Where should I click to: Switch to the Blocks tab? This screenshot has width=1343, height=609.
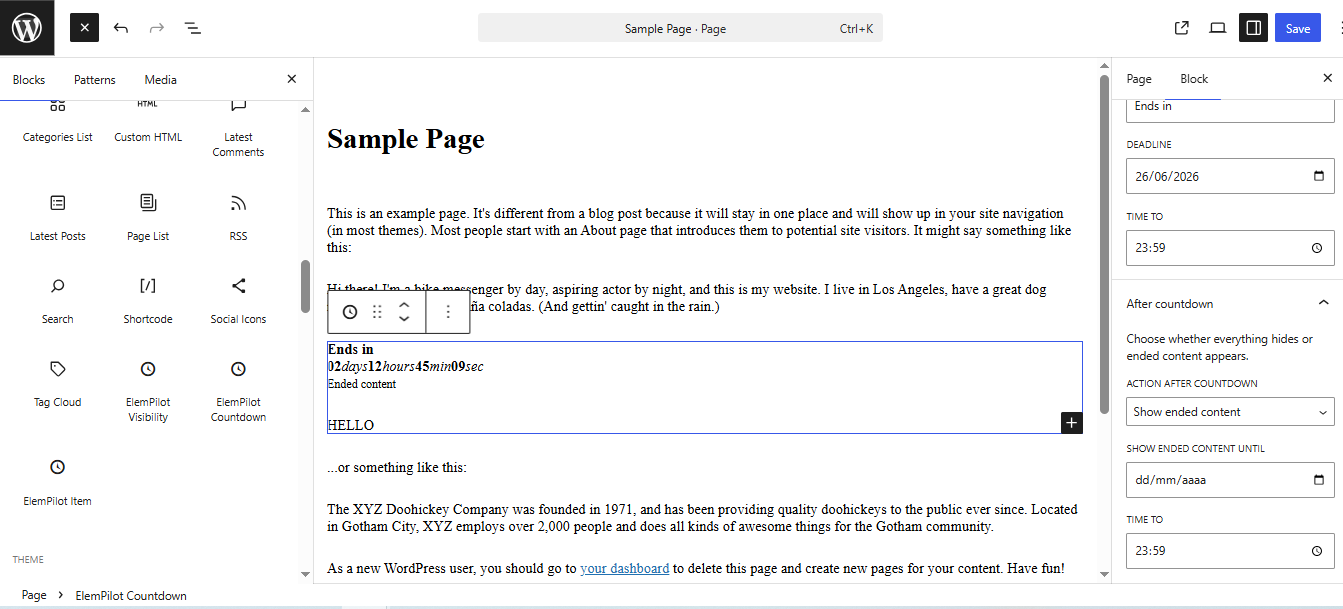29,80
